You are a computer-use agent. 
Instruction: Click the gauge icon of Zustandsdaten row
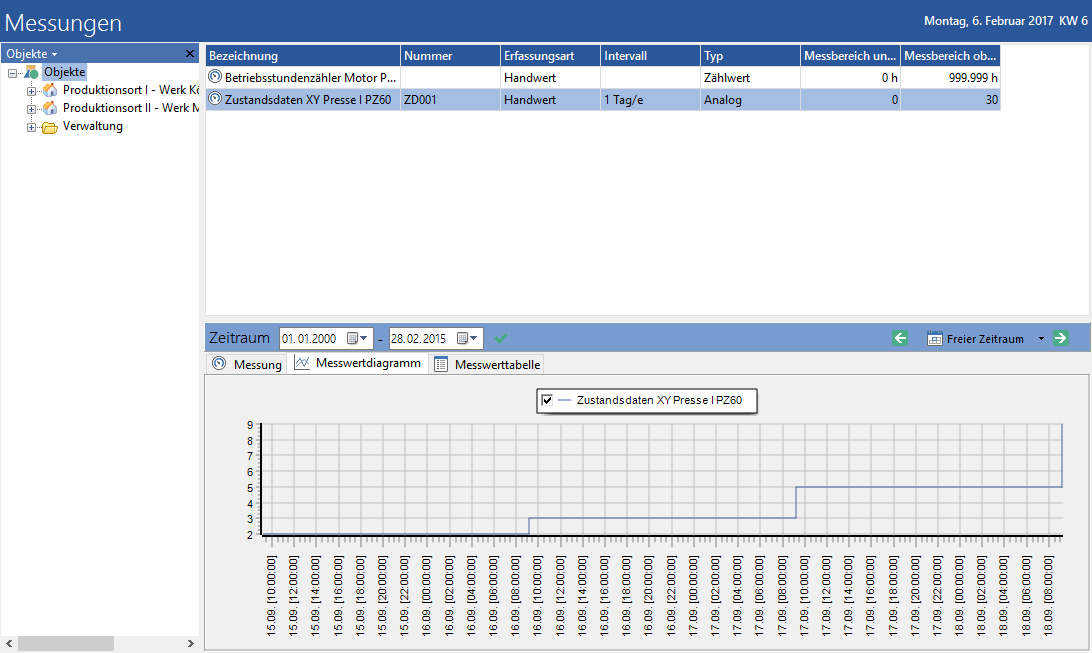click(215, 99)
